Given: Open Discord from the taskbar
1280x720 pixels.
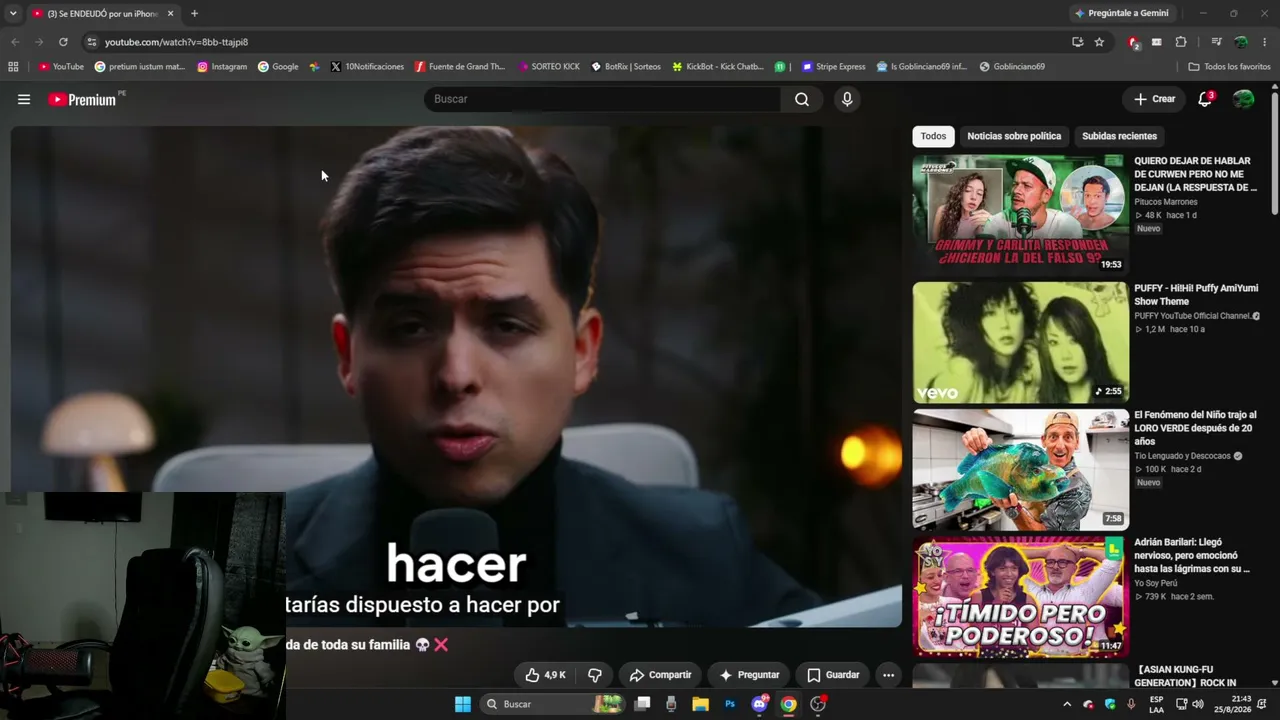Looking at the screenshot, I should pos(759,704).
